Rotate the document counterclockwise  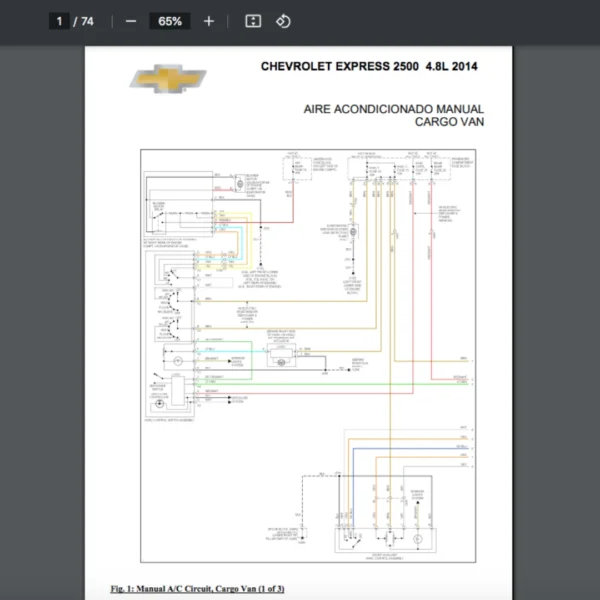click(x=283, y=21)
